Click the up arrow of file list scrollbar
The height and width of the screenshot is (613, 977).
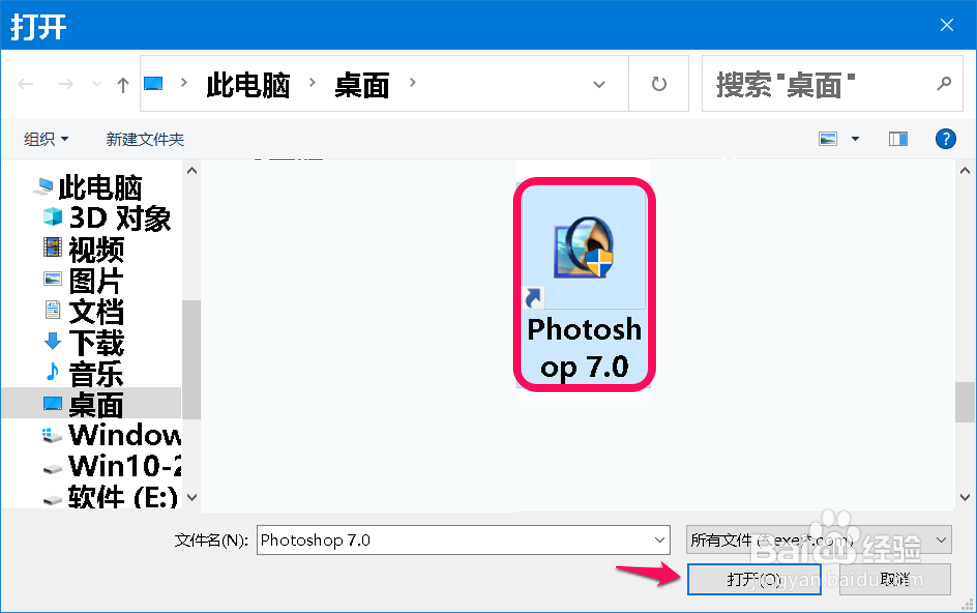tap(965, 171)
